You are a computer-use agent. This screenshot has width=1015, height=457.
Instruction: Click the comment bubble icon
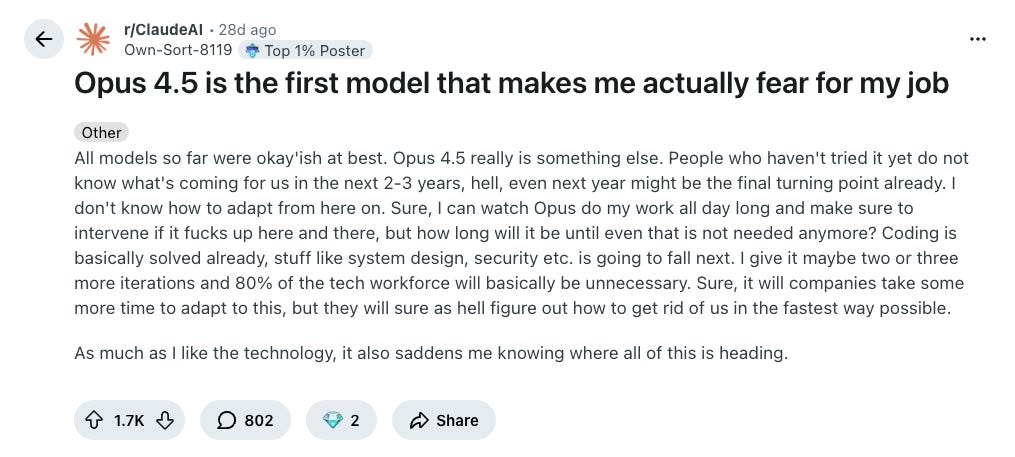(x=224, y=420)
